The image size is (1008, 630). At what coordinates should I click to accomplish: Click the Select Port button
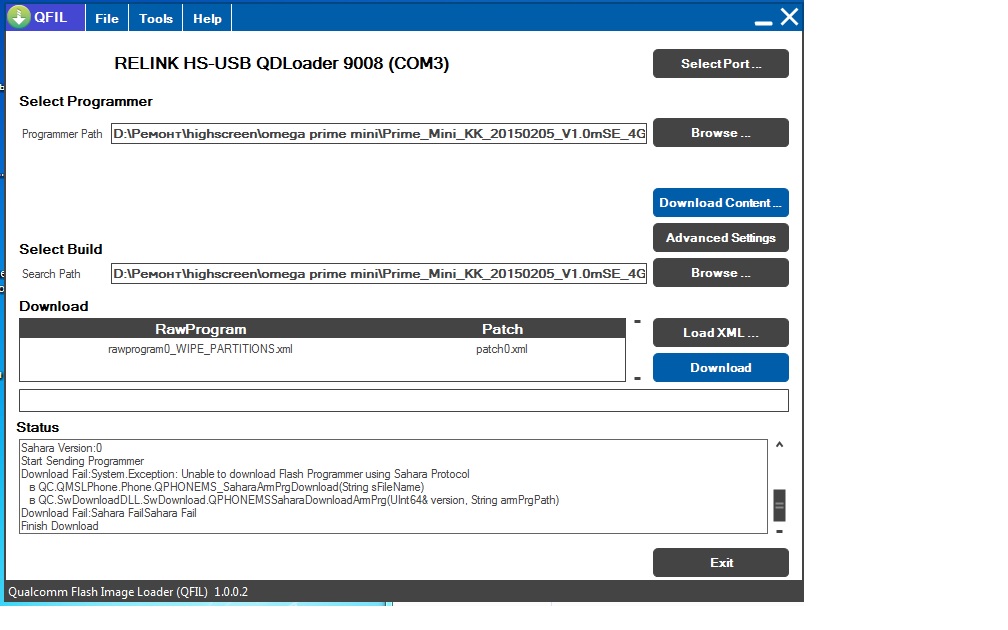[x=721, y=64]
